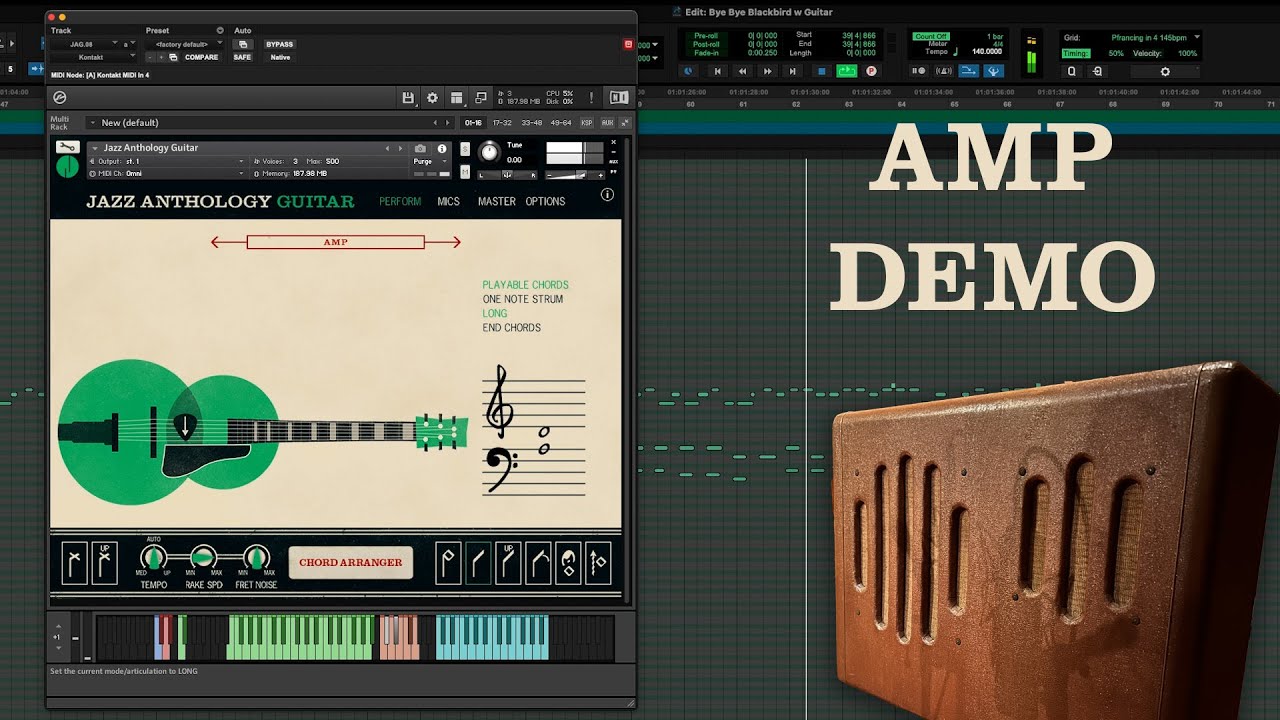
Task: Click the KSP button
Action: (587, 122)
